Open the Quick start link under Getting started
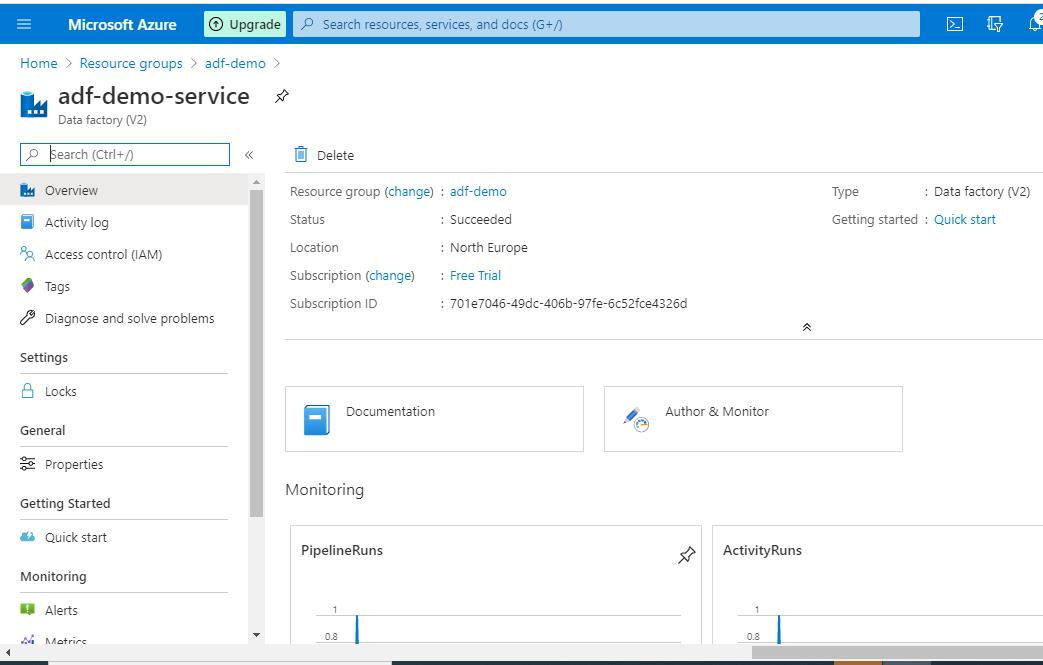1043x665 pixels. click(x=964, y=220)
